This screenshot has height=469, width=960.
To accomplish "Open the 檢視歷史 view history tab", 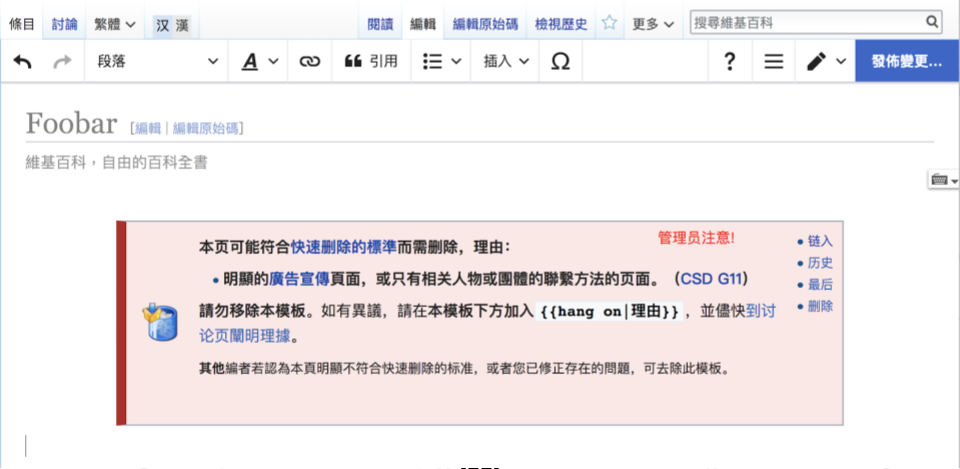I will 561,24.
